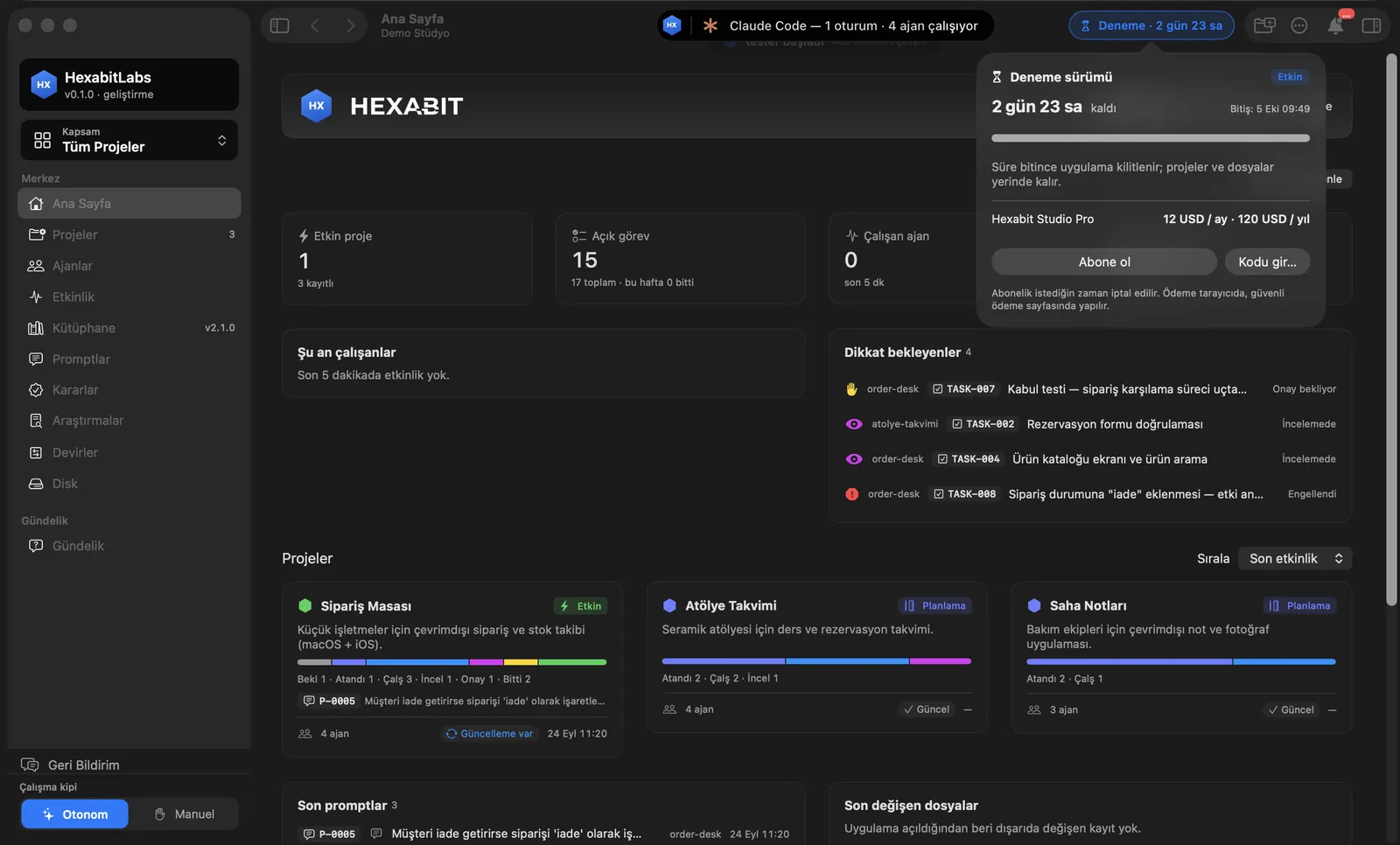Click Güncel status on Atölye Takvimi card
The width and height of the screenshot is (1400, 845).
click(x=927, y=709)
